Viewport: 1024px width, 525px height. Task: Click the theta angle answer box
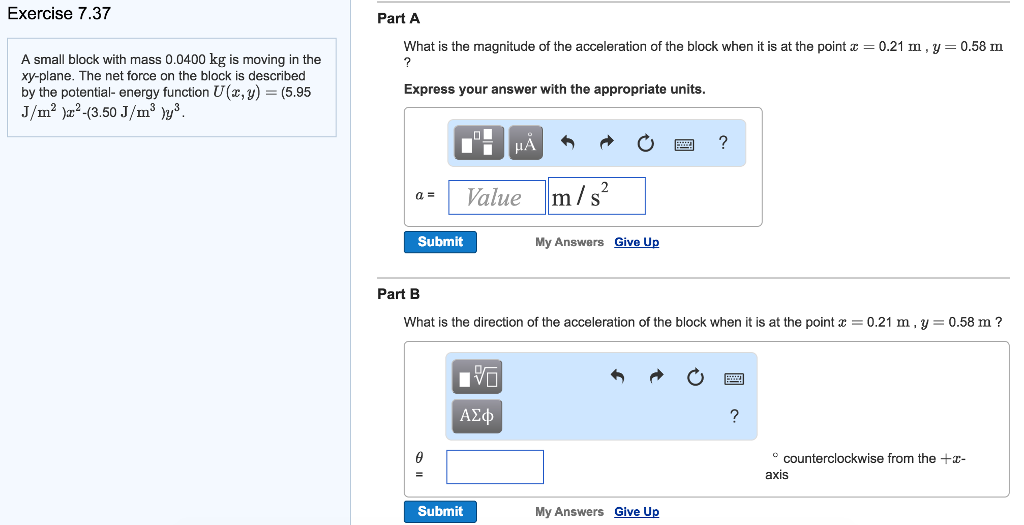point(495,466)
